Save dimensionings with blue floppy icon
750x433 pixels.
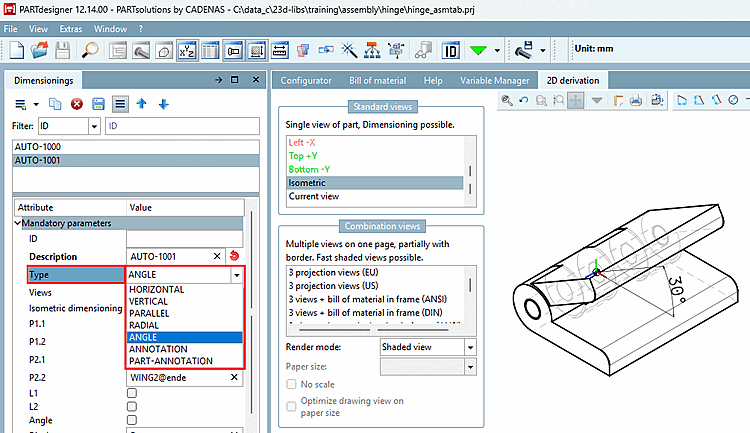(98, 104)
